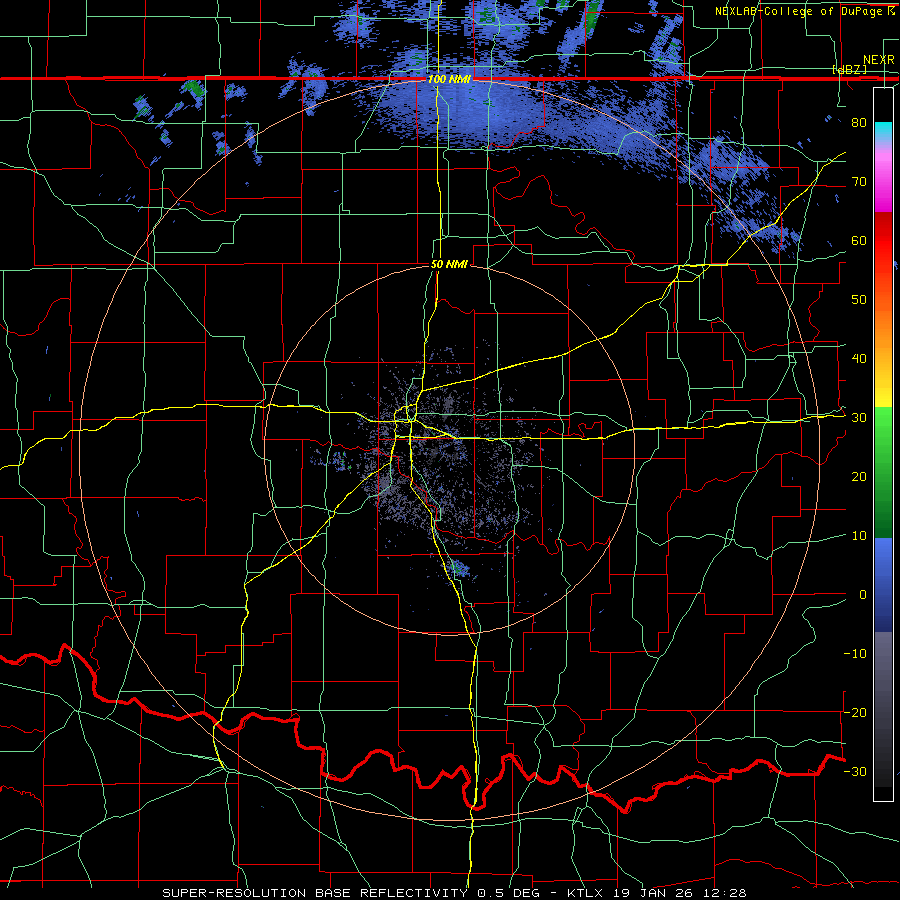Click the 70 value on the dBZ scale

click(x=859, y=181)
